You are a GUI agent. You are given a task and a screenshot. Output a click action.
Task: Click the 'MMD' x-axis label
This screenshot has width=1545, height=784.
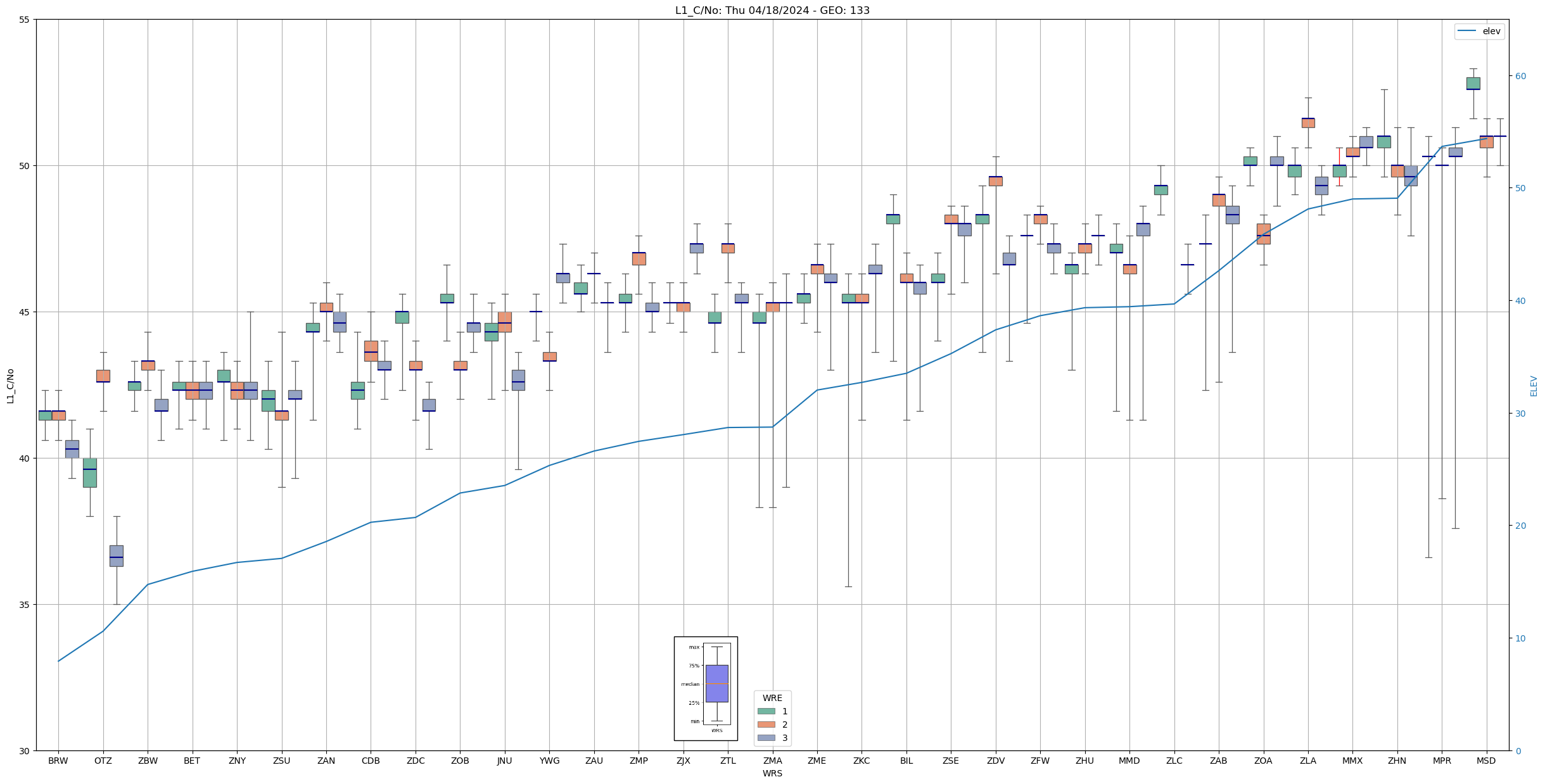pyautogui.click(x=1129, y=761)
